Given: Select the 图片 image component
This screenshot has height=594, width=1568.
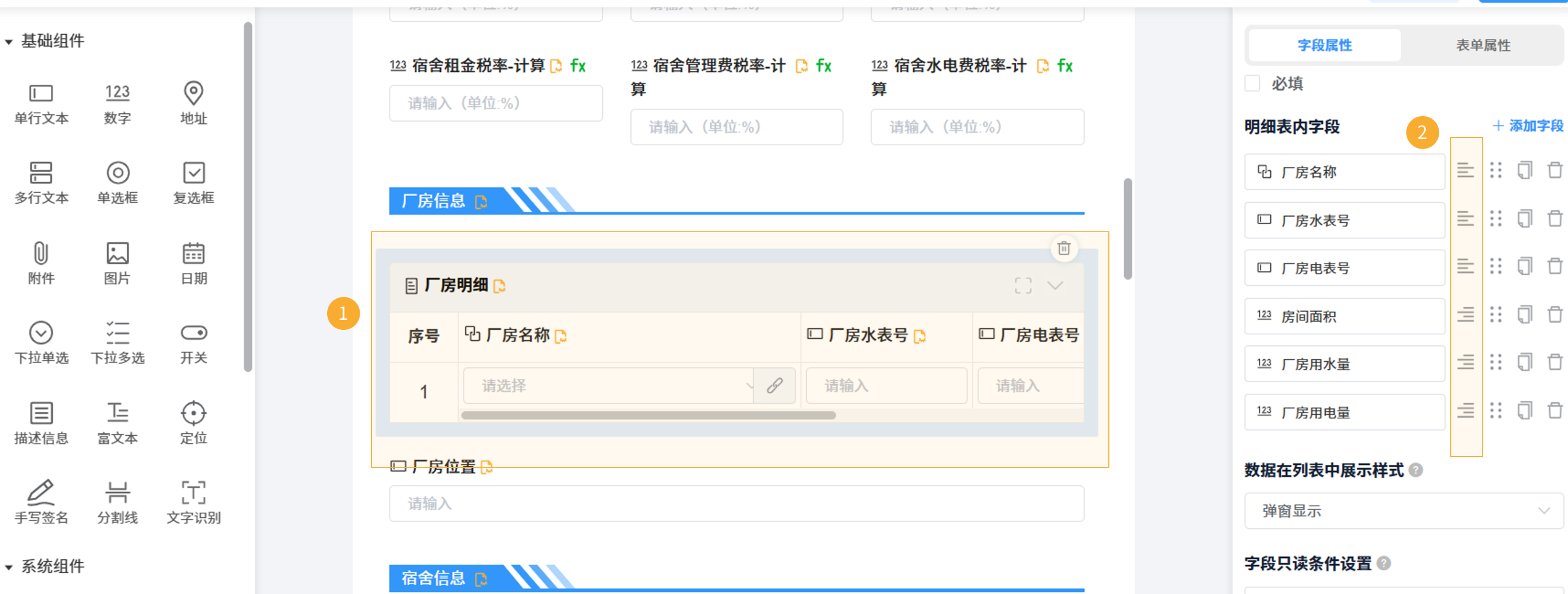Looking at the screenshot, I should pos(118,264).
